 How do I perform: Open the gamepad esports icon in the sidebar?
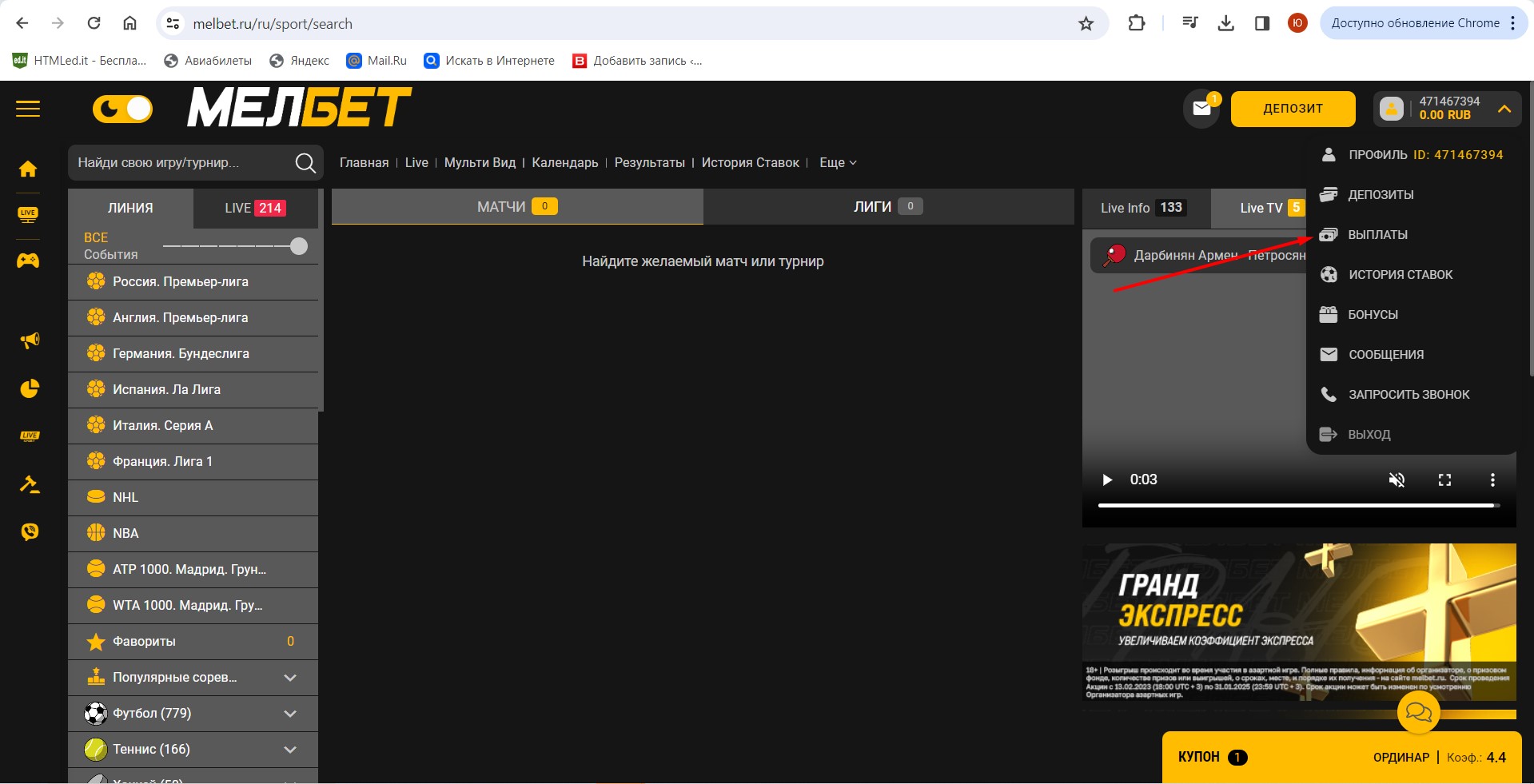pyautogui.click(x=28, y=261)
